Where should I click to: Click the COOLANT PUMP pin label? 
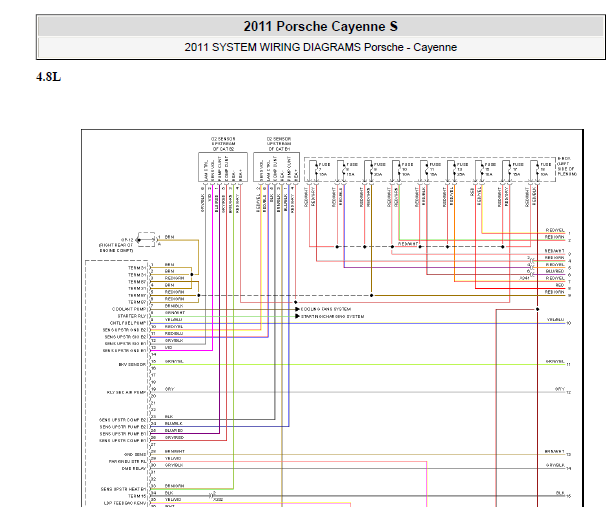click(129, 309)
